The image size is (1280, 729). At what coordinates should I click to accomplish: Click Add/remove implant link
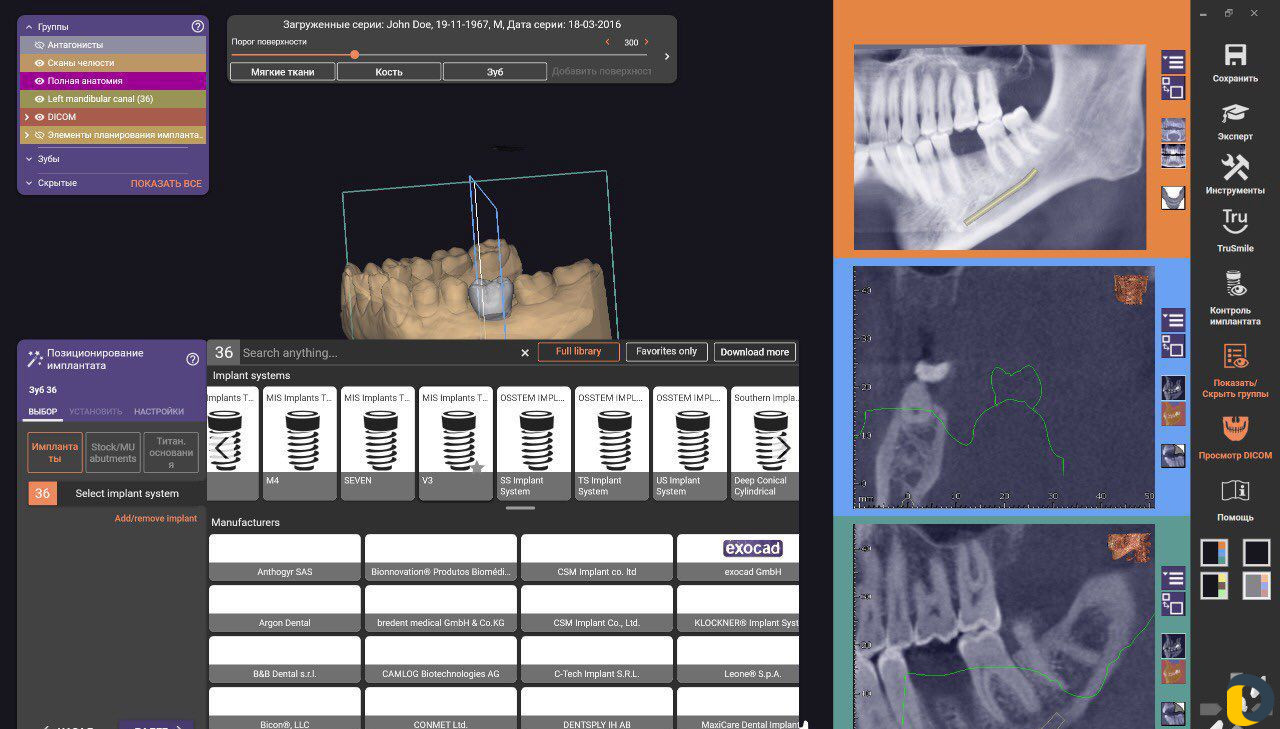coord(156,519)
